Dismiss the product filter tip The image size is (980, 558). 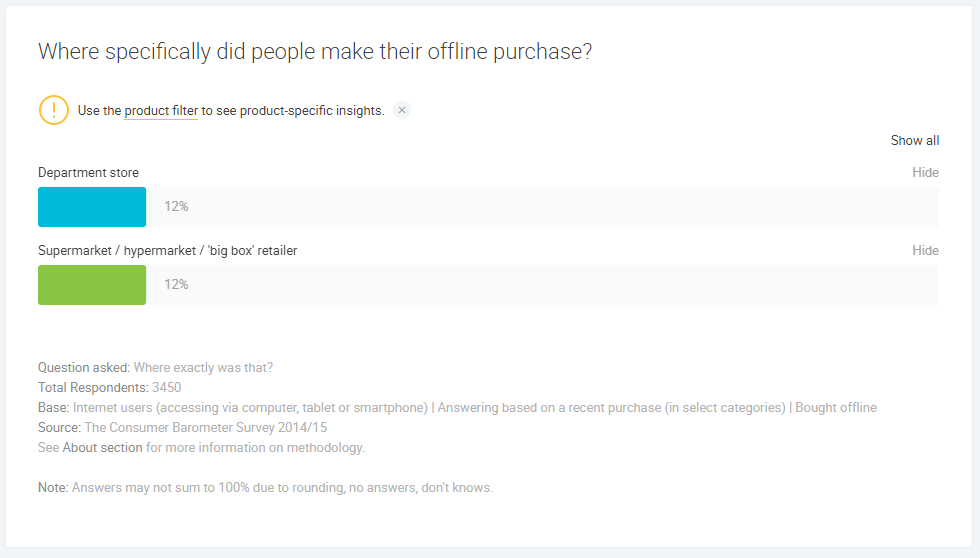pos(402,110)
